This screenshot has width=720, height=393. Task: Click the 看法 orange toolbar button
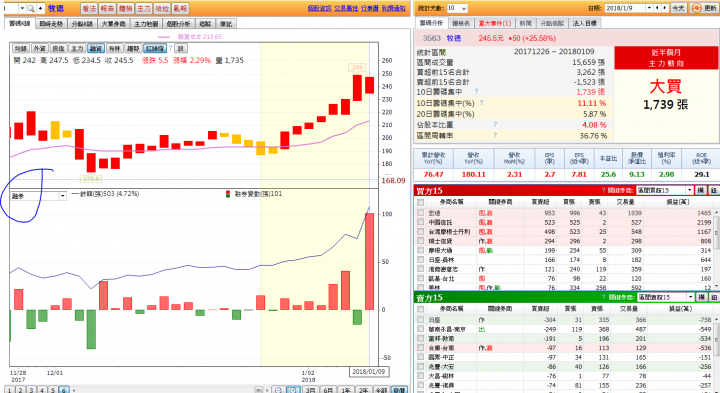click(x=89, y=8)
